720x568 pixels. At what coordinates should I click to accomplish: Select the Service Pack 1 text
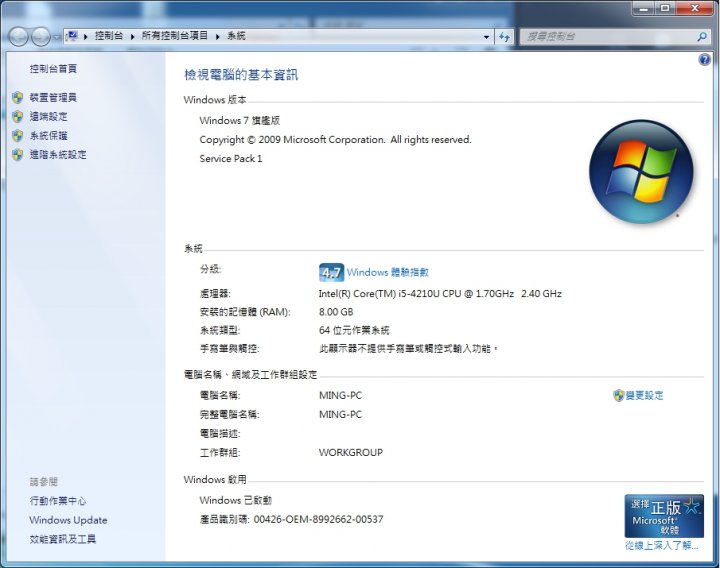click(x=231, y=159)
